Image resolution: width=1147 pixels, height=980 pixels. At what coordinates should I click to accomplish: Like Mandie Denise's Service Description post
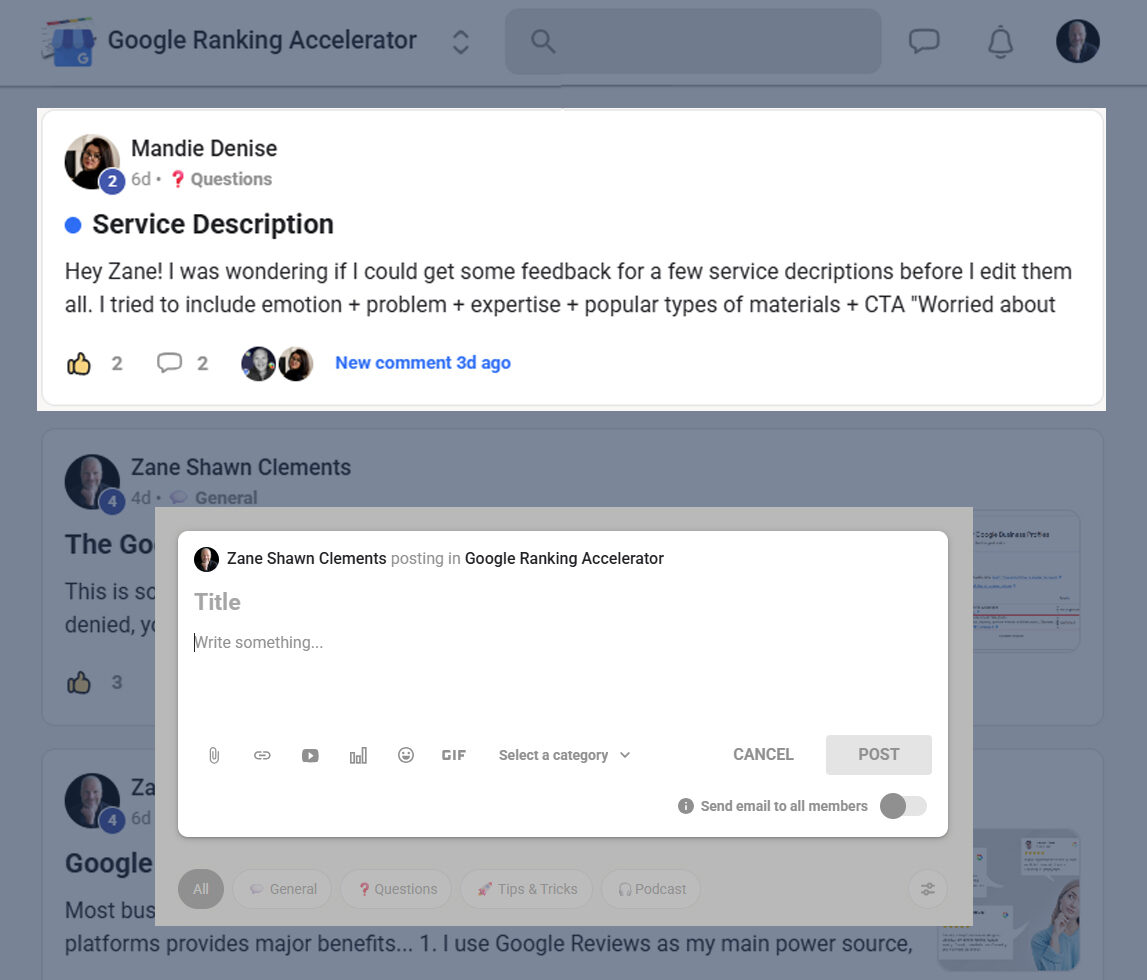click(79, 363)
